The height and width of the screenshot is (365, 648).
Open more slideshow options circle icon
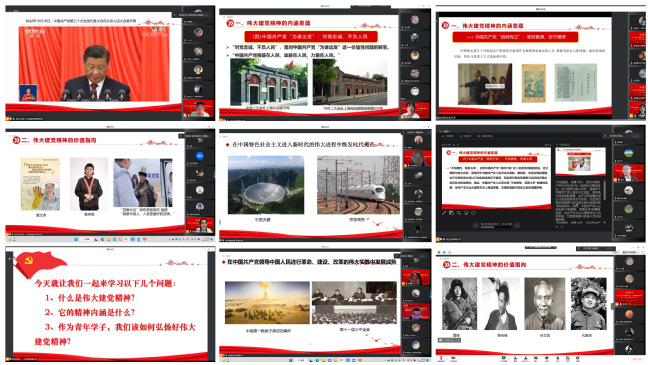[x=474, y=213]
